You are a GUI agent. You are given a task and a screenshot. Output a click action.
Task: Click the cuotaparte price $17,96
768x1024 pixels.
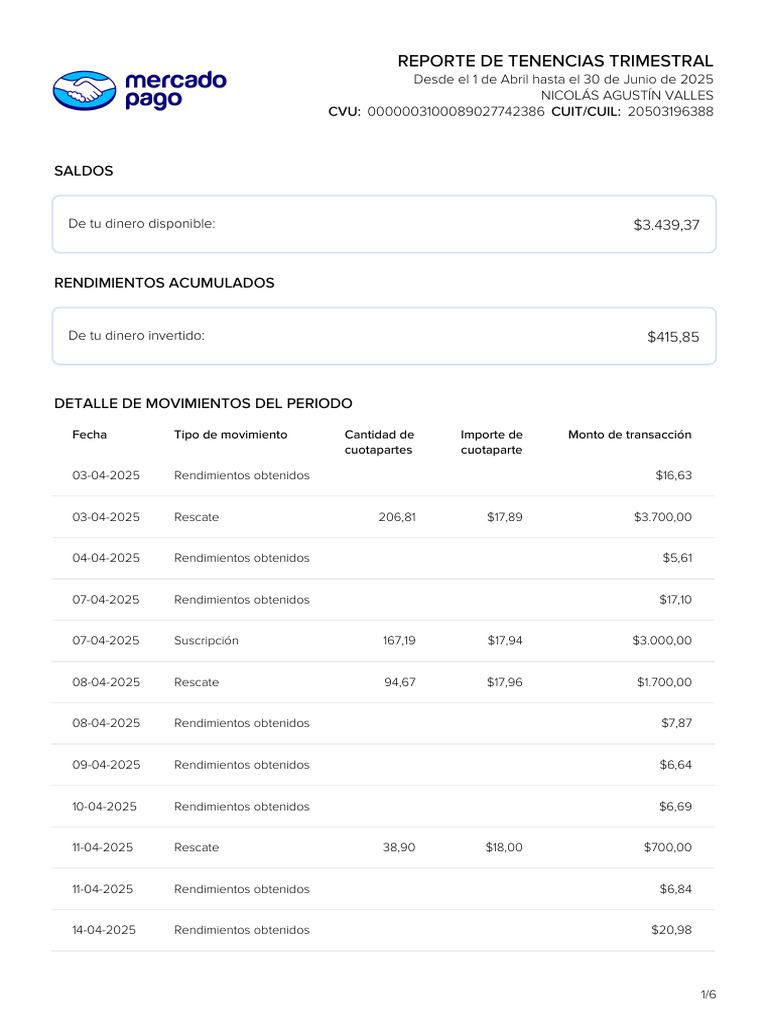pyautogui.click(x=504, y=682)
